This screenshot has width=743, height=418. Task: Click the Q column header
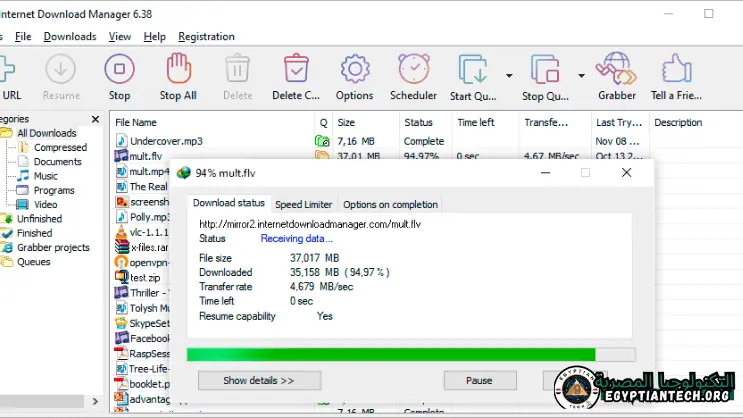[x=324, y=122]
